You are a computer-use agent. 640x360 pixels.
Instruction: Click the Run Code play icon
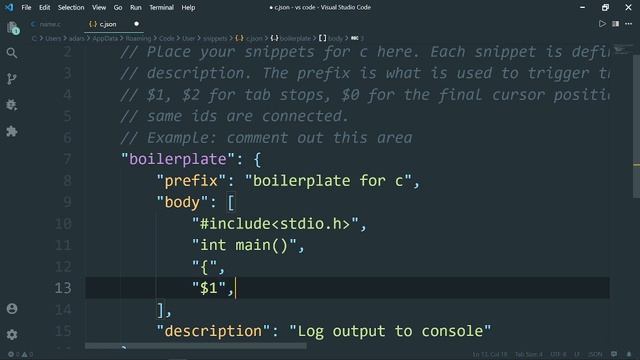[602, 24]
